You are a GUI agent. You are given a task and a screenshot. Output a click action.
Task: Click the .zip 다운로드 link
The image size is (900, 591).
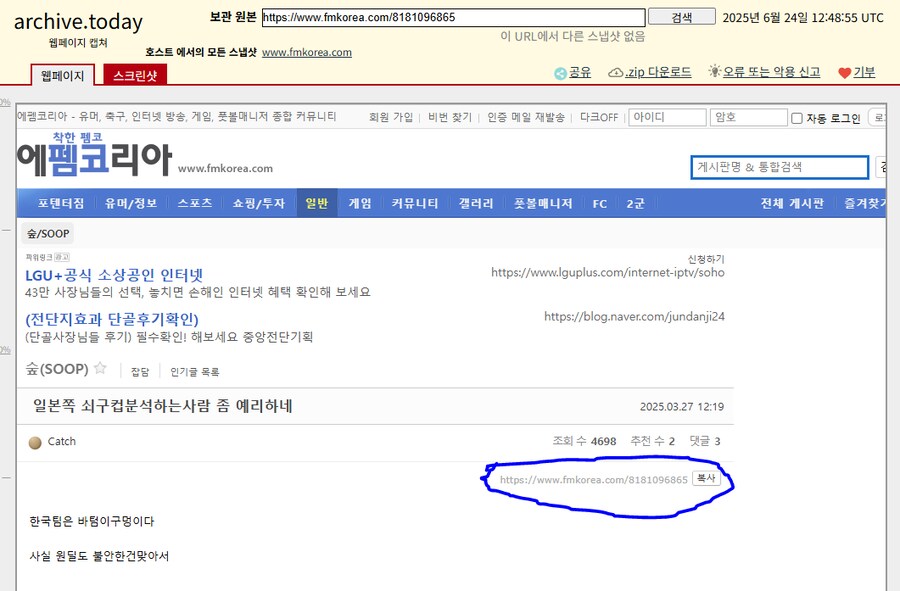658,72
